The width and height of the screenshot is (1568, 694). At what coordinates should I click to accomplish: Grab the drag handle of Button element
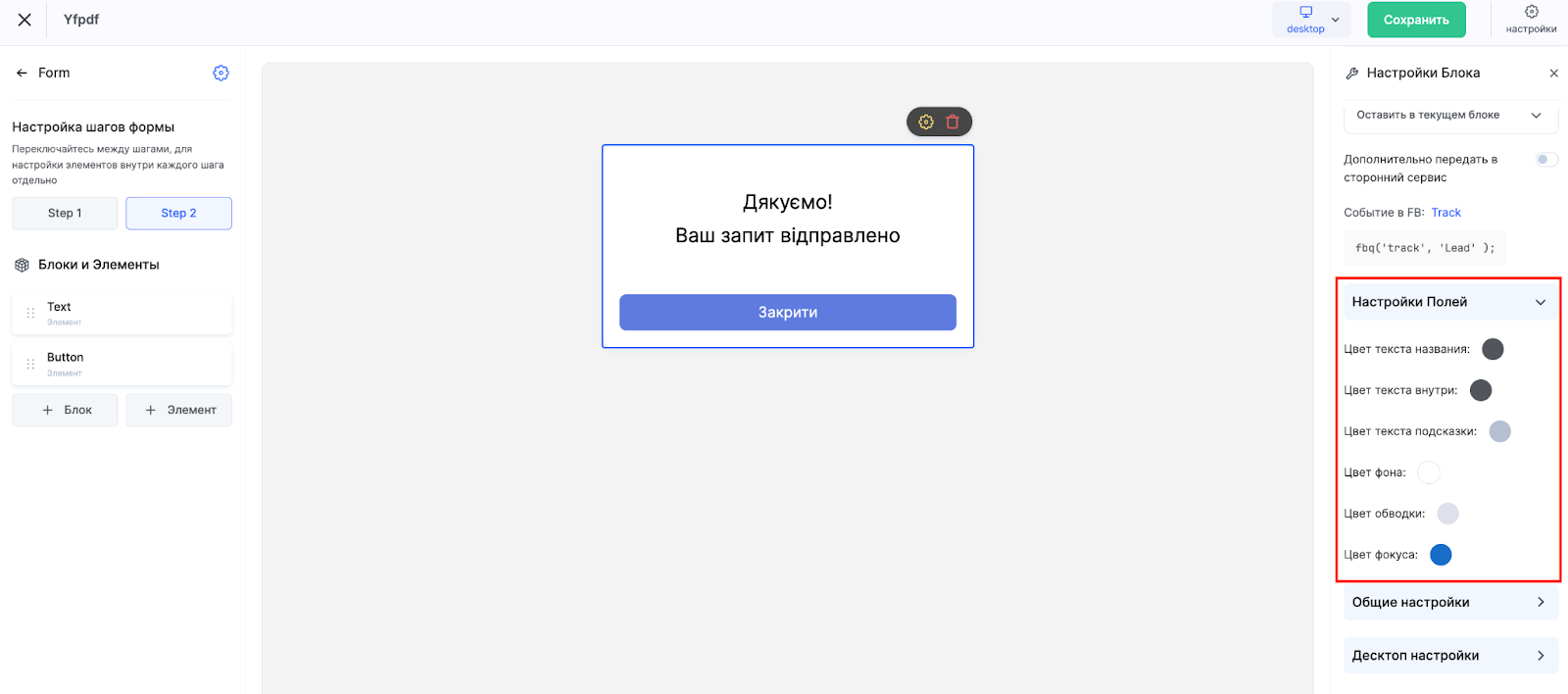[30, 365]
